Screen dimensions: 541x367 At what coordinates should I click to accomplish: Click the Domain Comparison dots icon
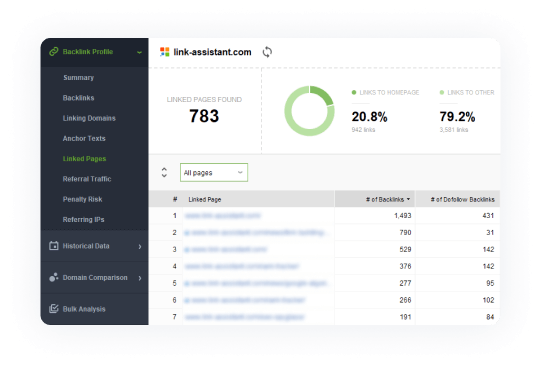[x=54, y=277]
